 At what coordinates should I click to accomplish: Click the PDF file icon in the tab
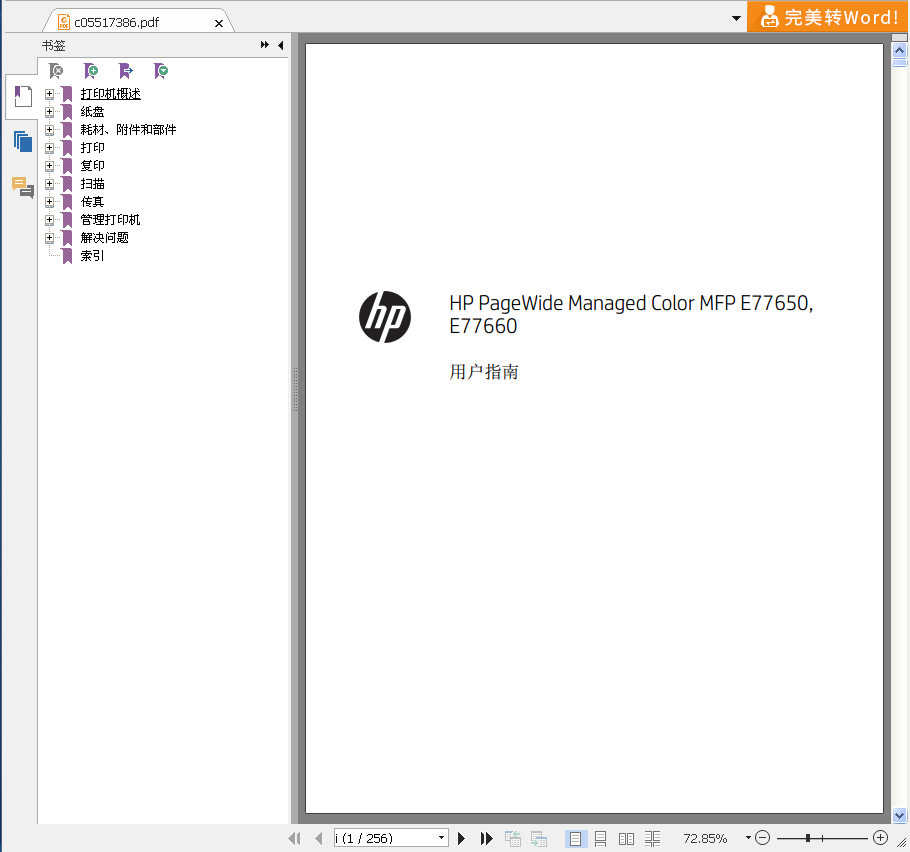click(64, 22)
